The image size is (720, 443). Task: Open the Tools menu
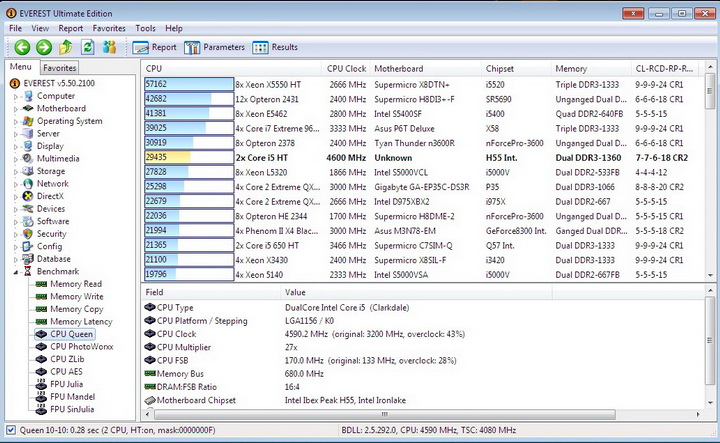point(145,28)
